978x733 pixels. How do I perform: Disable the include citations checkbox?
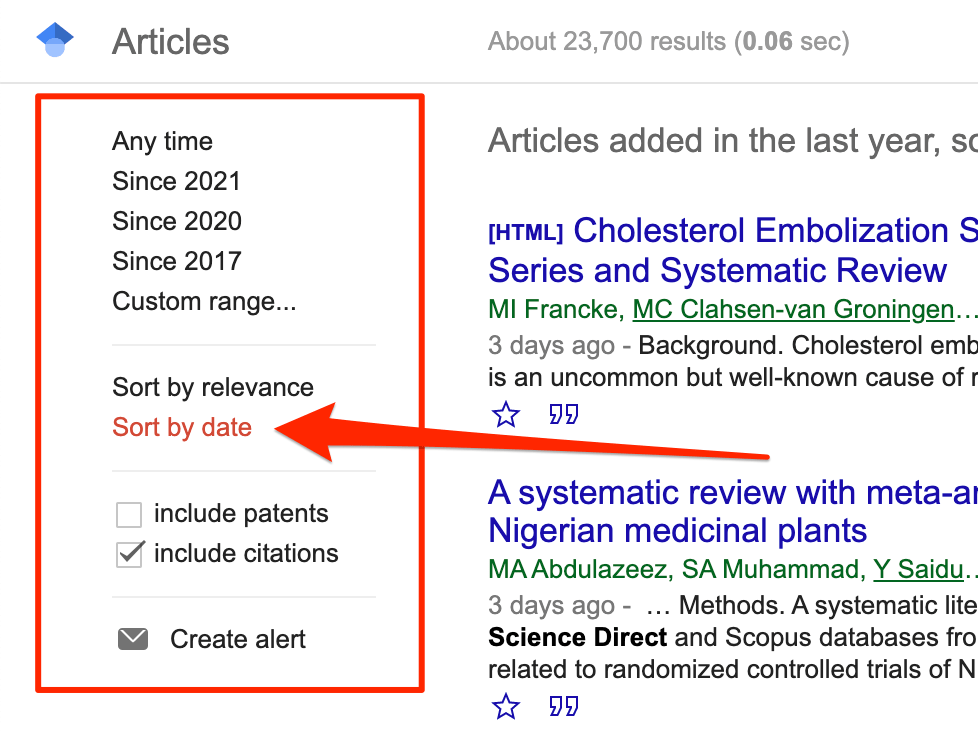point(127,553)
